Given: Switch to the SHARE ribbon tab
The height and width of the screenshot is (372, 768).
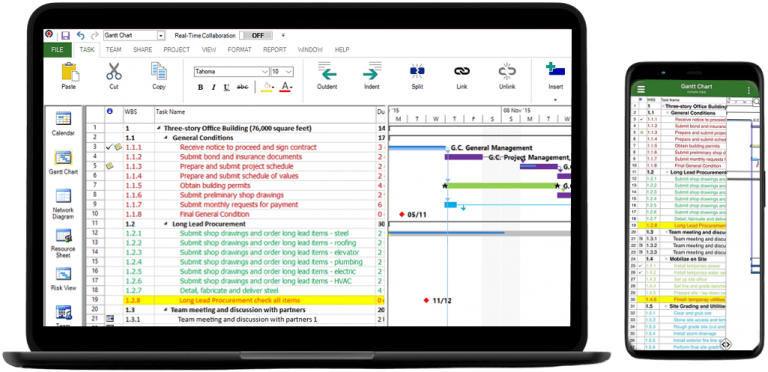Looking at the screenshot, I should (143, 50).
